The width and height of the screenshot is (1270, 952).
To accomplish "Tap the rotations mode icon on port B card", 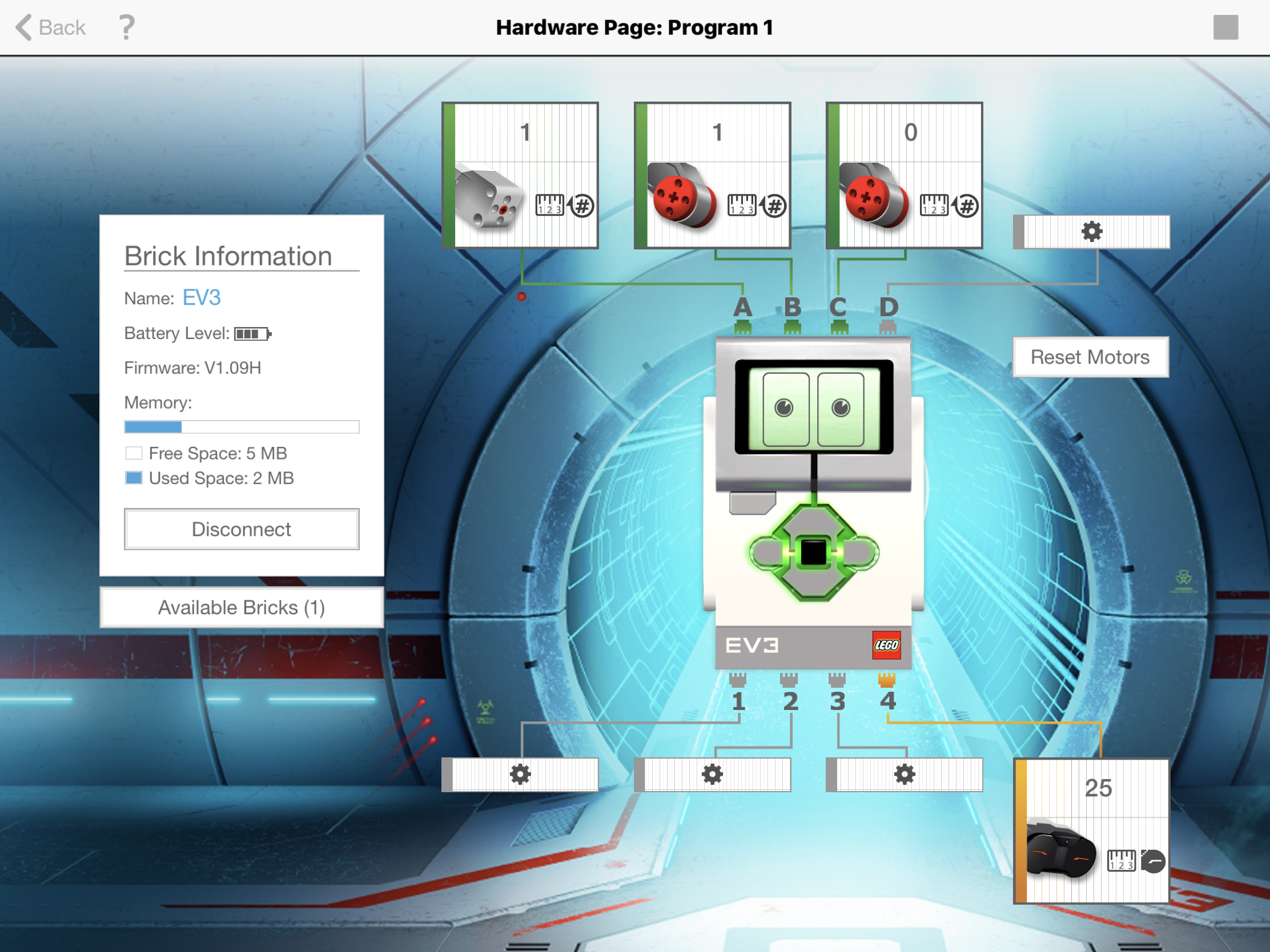I will click(773, 205).
